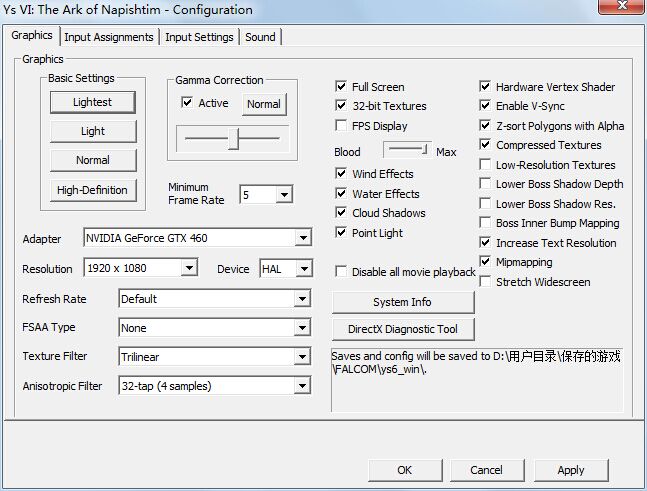
Task: Toggle Enable V-Sync checkbox
Action: pos(486,106)
